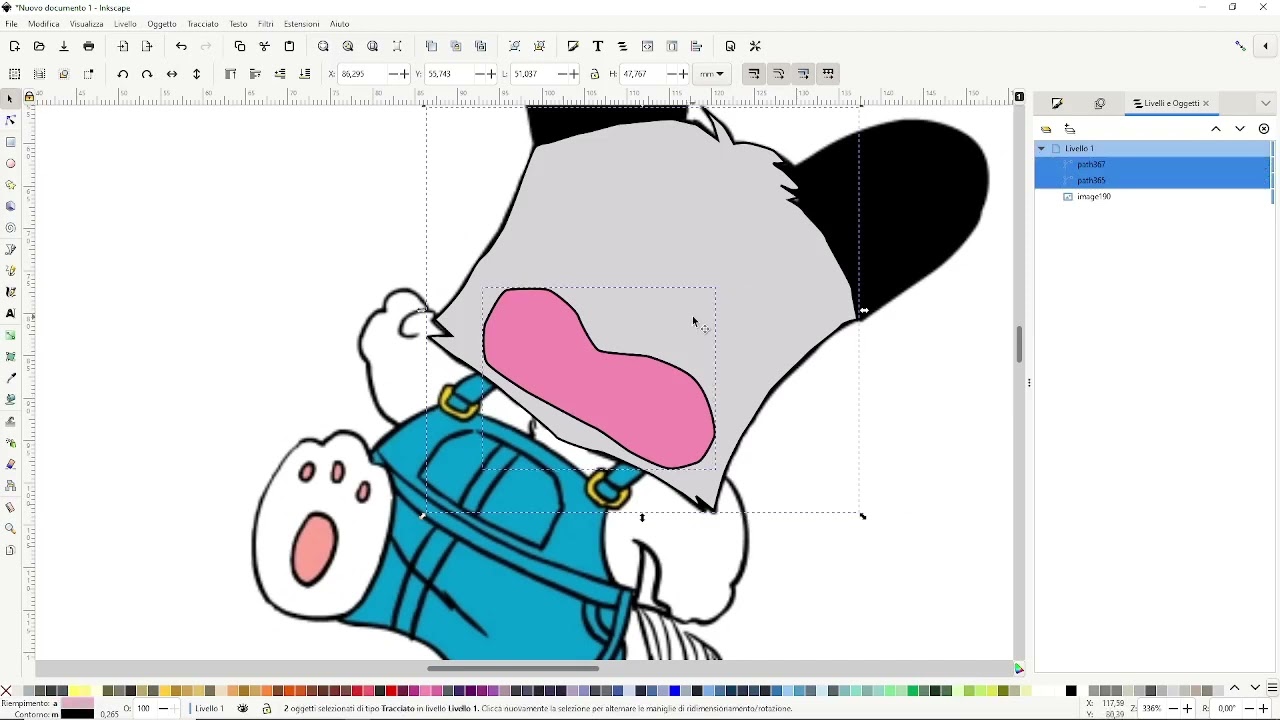Image resolution: width=1280 pixels, height=720 pixels.
Task: Toggle move patterns with object
Action: 830,74
